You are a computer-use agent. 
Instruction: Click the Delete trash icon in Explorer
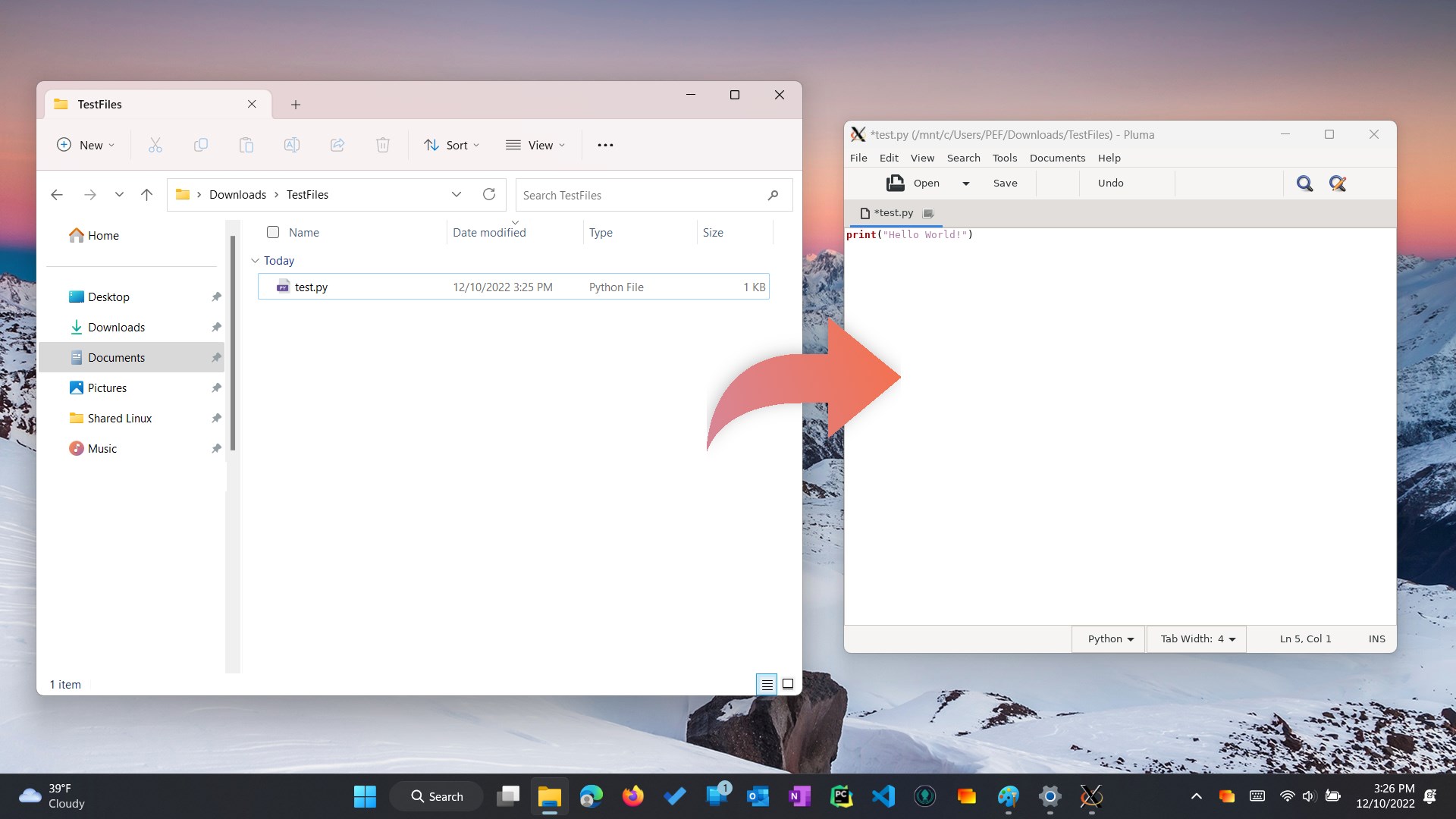coord(383,145)
